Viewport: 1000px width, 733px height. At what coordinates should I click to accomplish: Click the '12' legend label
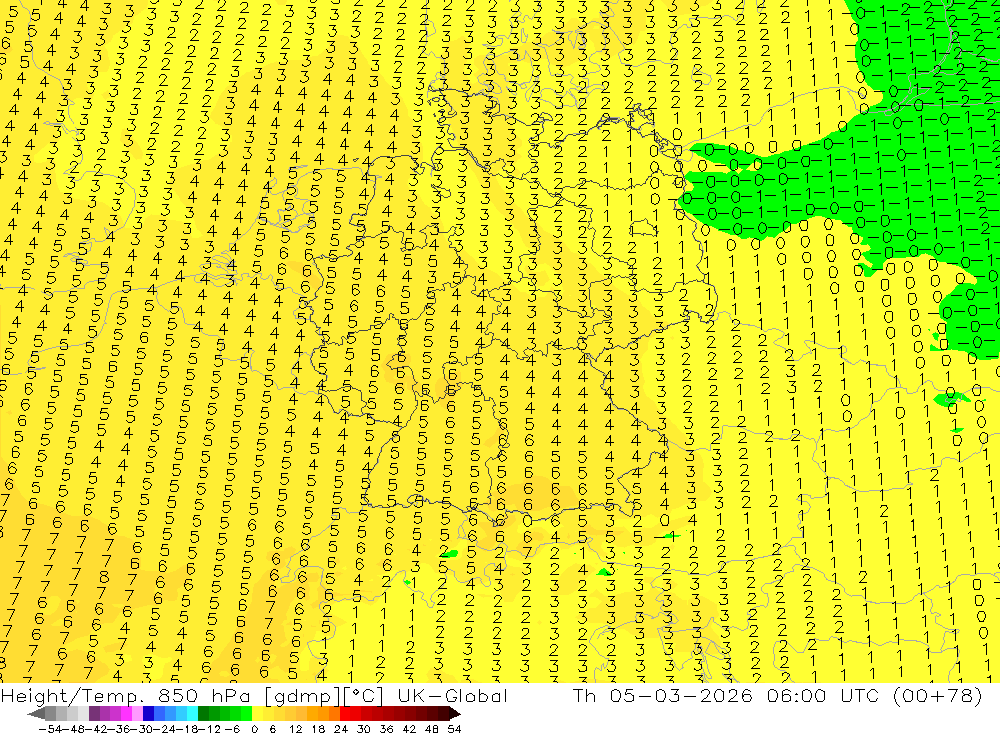295,729
